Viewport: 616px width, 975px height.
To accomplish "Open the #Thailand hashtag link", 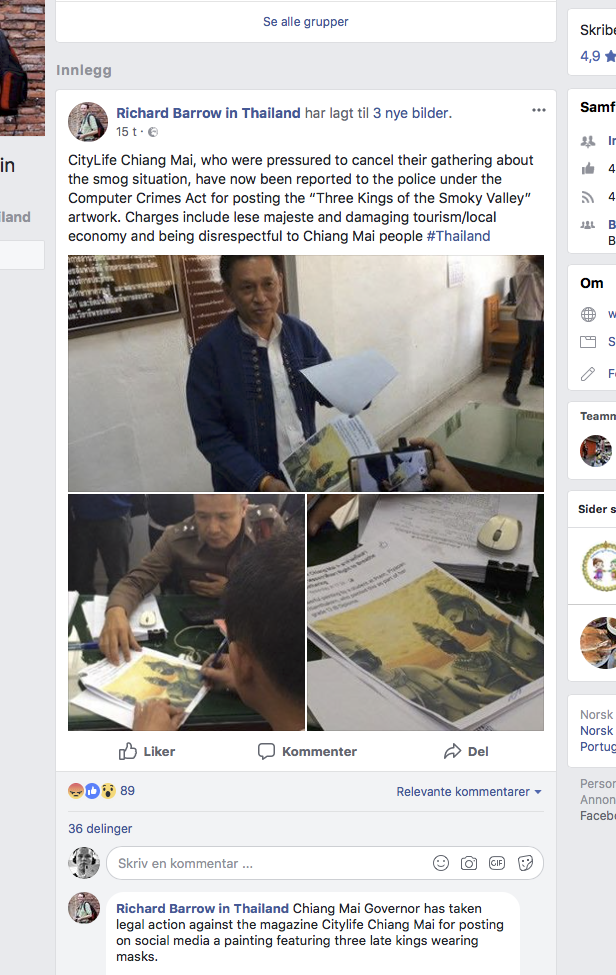I will (458, 236).
